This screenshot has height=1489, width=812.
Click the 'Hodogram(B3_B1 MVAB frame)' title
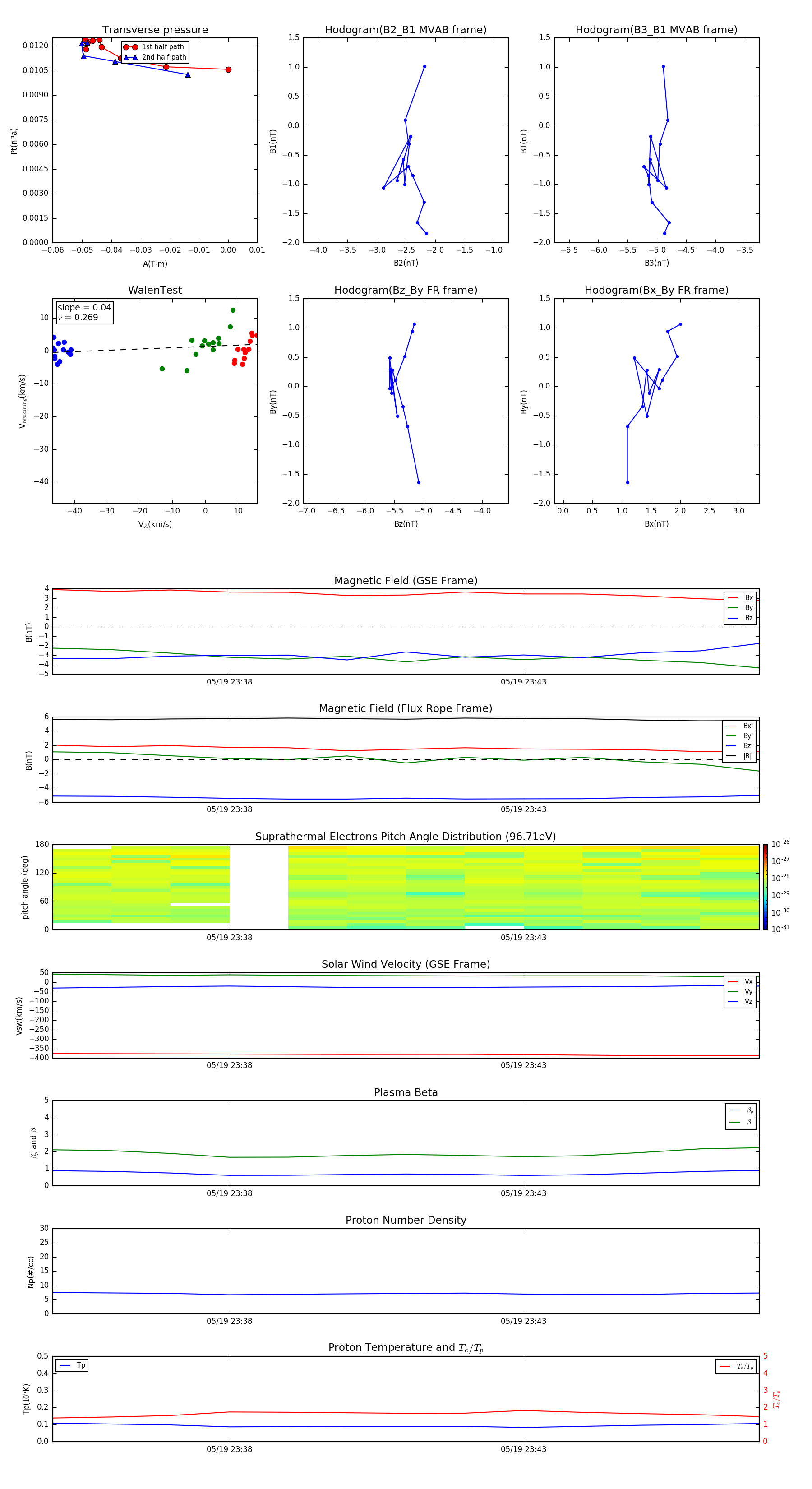coord(656,29)
